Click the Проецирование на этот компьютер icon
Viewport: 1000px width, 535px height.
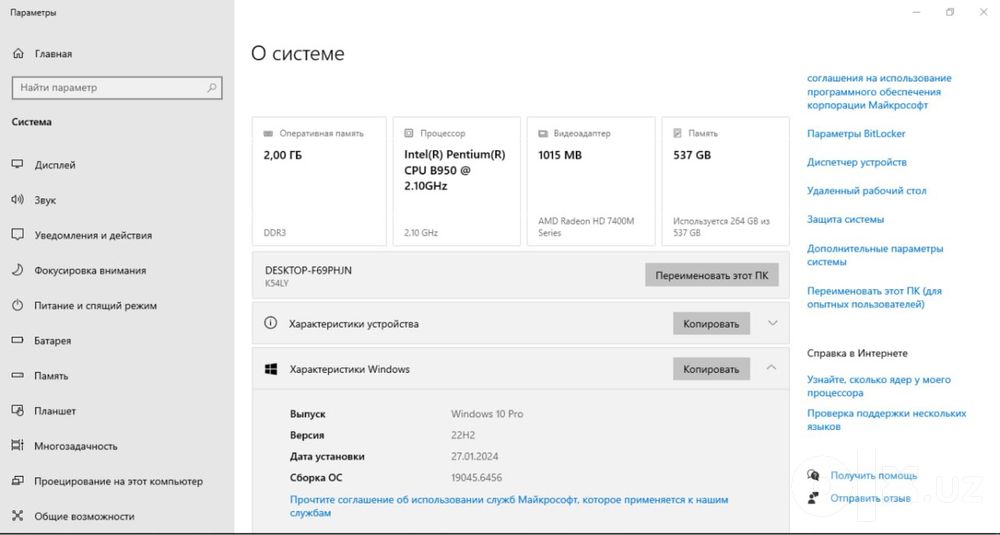coord(18,481)
